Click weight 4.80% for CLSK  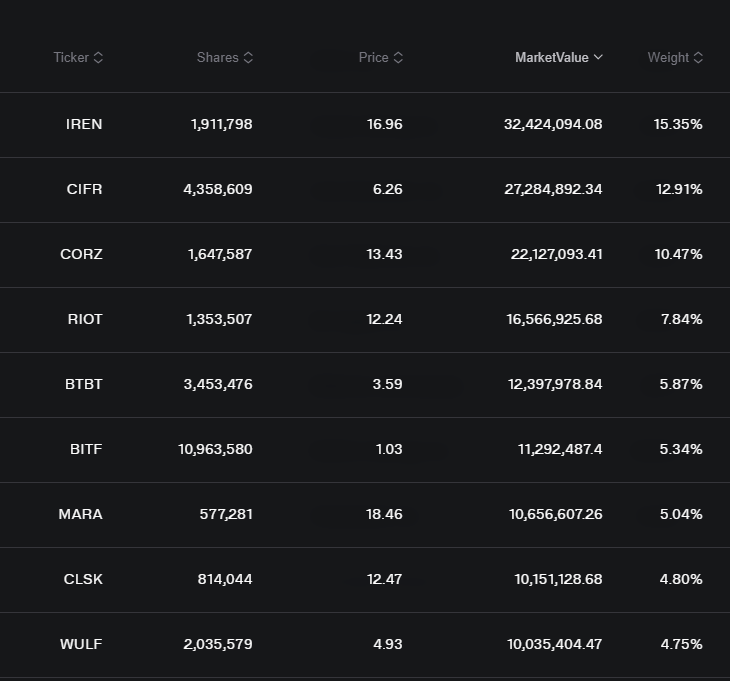point(681,580)
